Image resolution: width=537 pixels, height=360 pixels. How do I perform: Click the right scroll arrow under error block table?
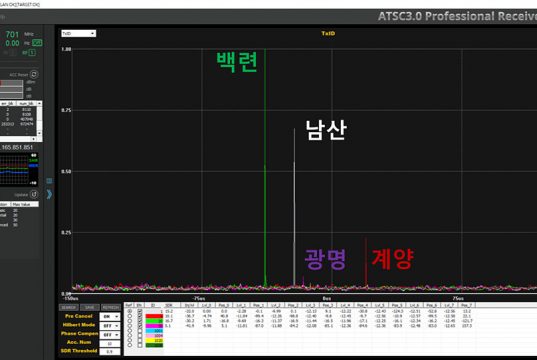tap(33, 139)
